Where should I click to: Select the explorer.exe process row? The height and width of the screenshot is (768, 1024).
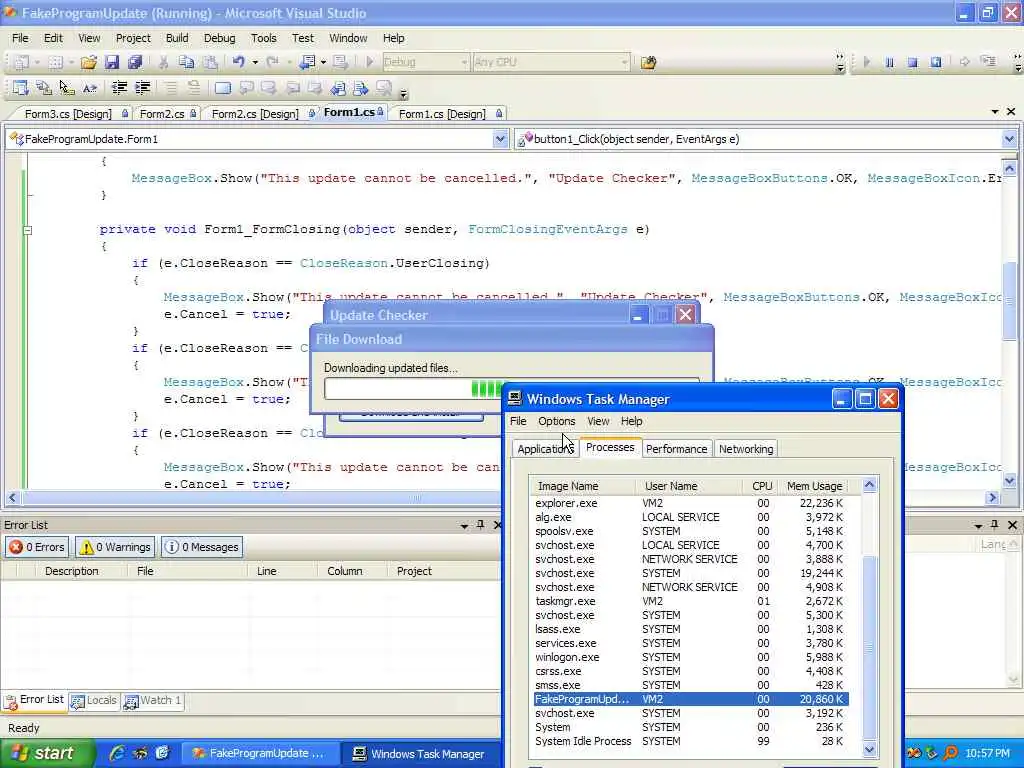pyautogui.click(x=690, y=503)
